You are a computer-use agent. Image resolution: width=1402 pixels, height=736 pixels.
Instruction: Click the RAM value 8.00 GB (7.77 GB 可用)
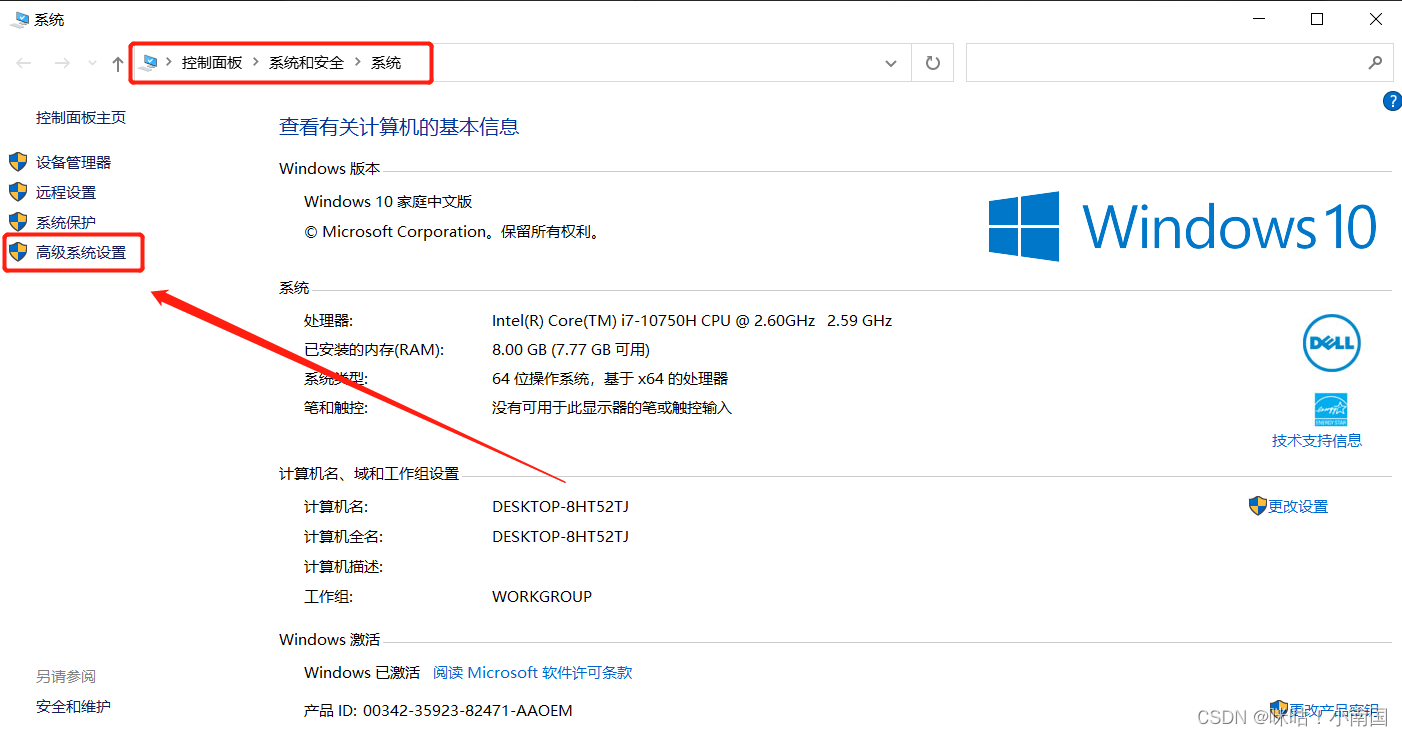(571, 350)
